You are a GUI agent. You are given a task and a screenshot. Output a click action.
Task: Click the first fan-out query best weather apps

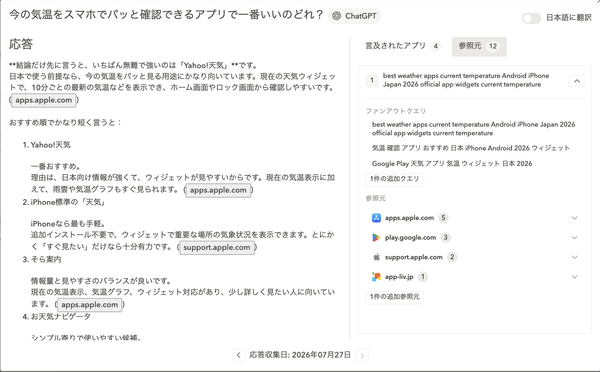(473, 129)
